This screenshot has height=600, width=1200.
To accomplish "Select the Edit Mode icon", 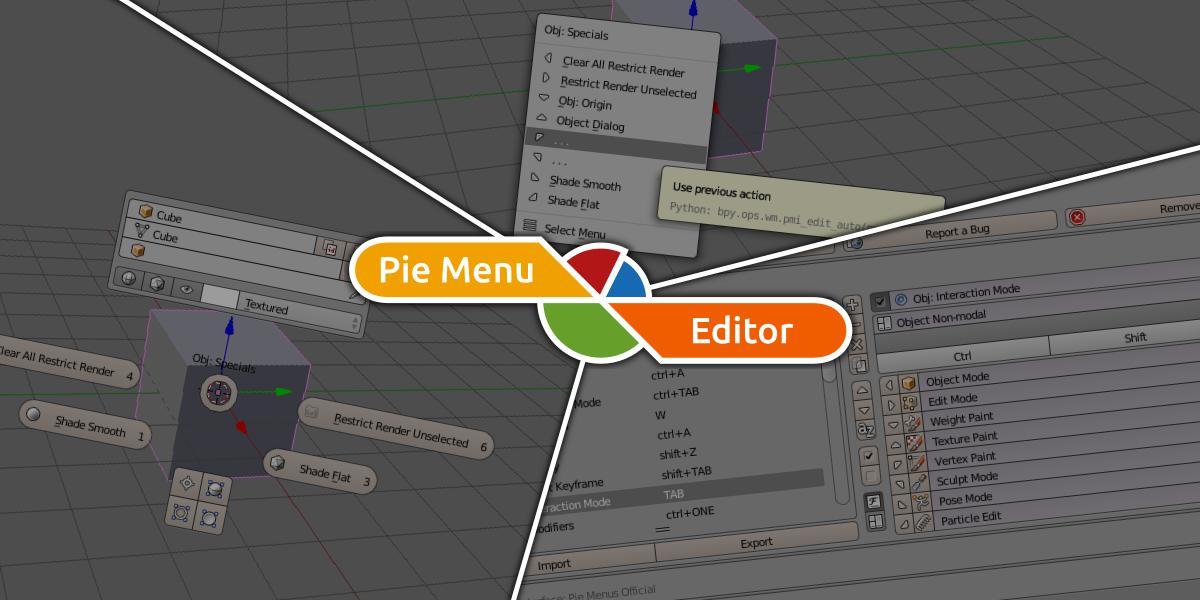I will pyautogui.click(x=909, y=401).
